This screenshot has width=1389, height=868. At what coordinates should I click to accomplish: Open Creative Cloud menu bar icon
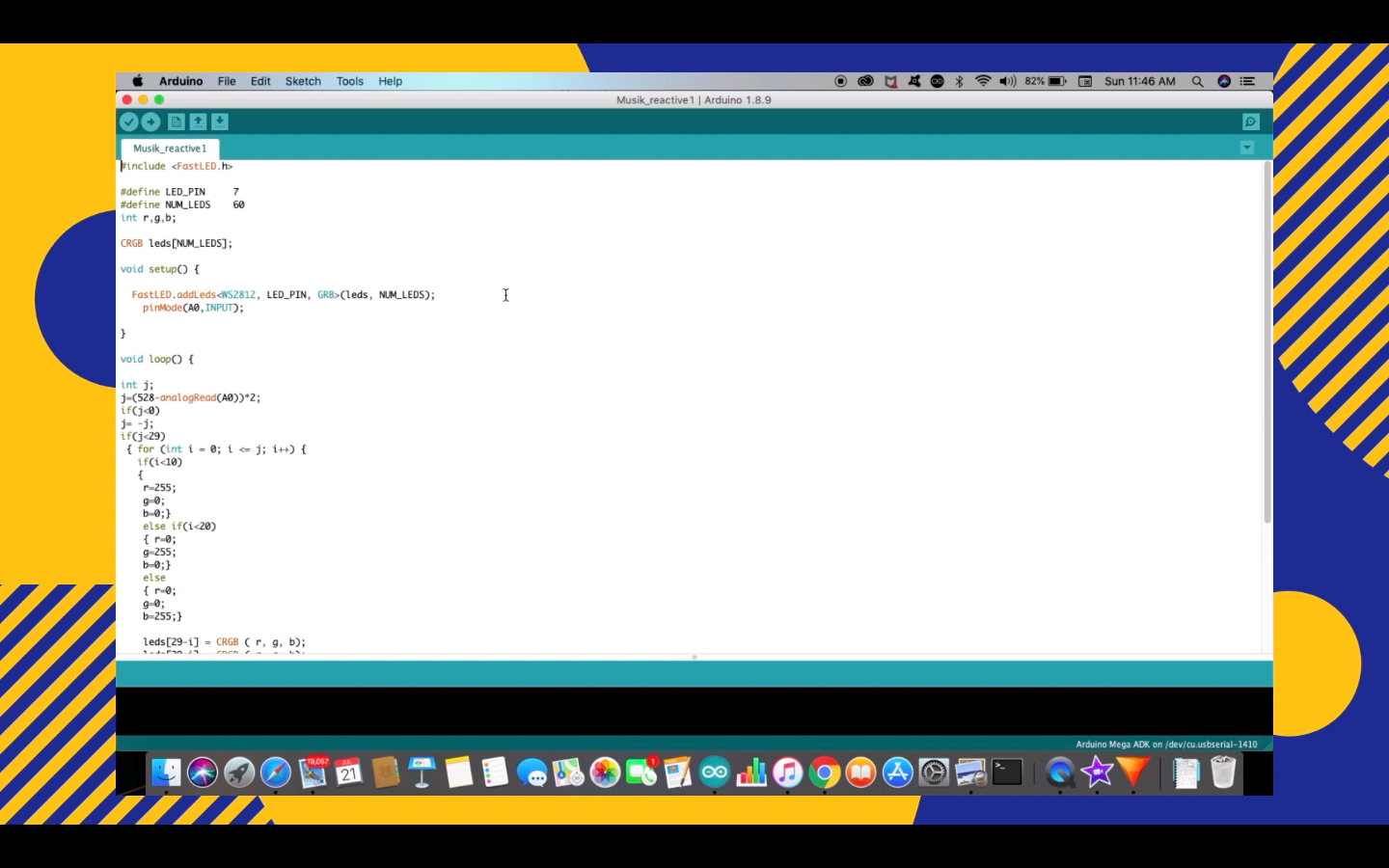click(x=865, y=81)
